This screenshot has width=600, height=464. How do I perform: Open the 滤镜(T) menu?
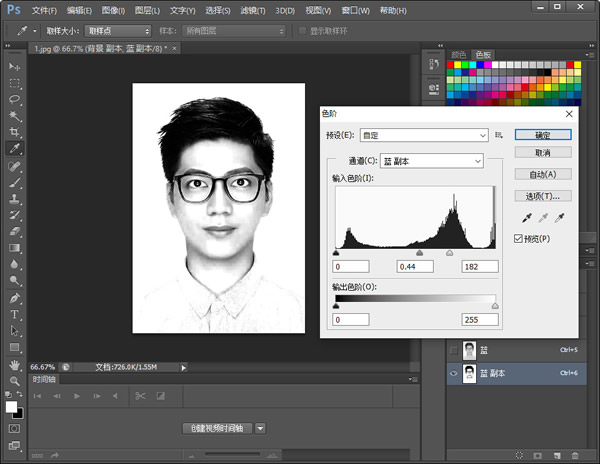click(254, 10)
